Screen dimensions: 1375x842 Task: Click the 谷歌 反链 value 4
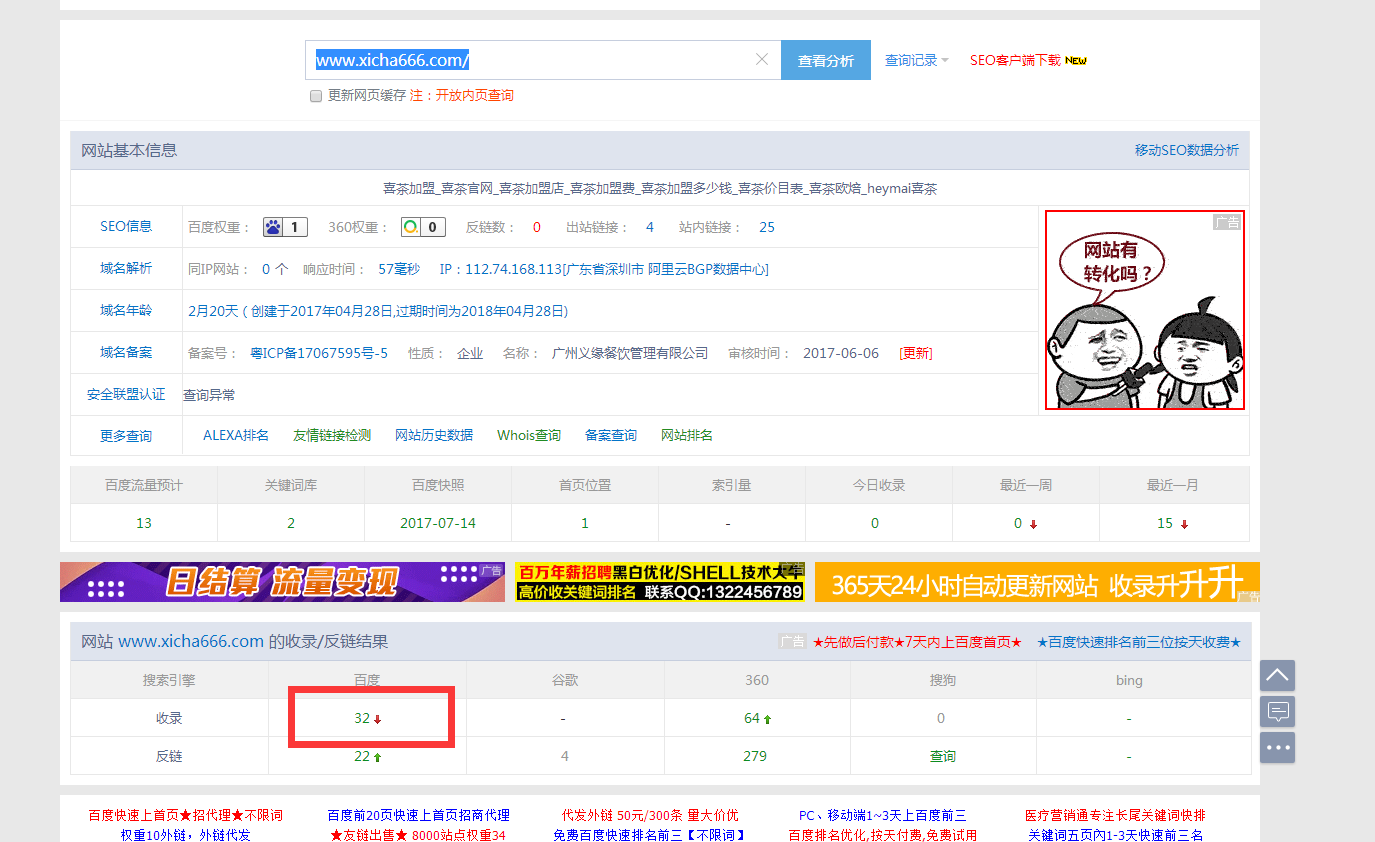[565, 756]
